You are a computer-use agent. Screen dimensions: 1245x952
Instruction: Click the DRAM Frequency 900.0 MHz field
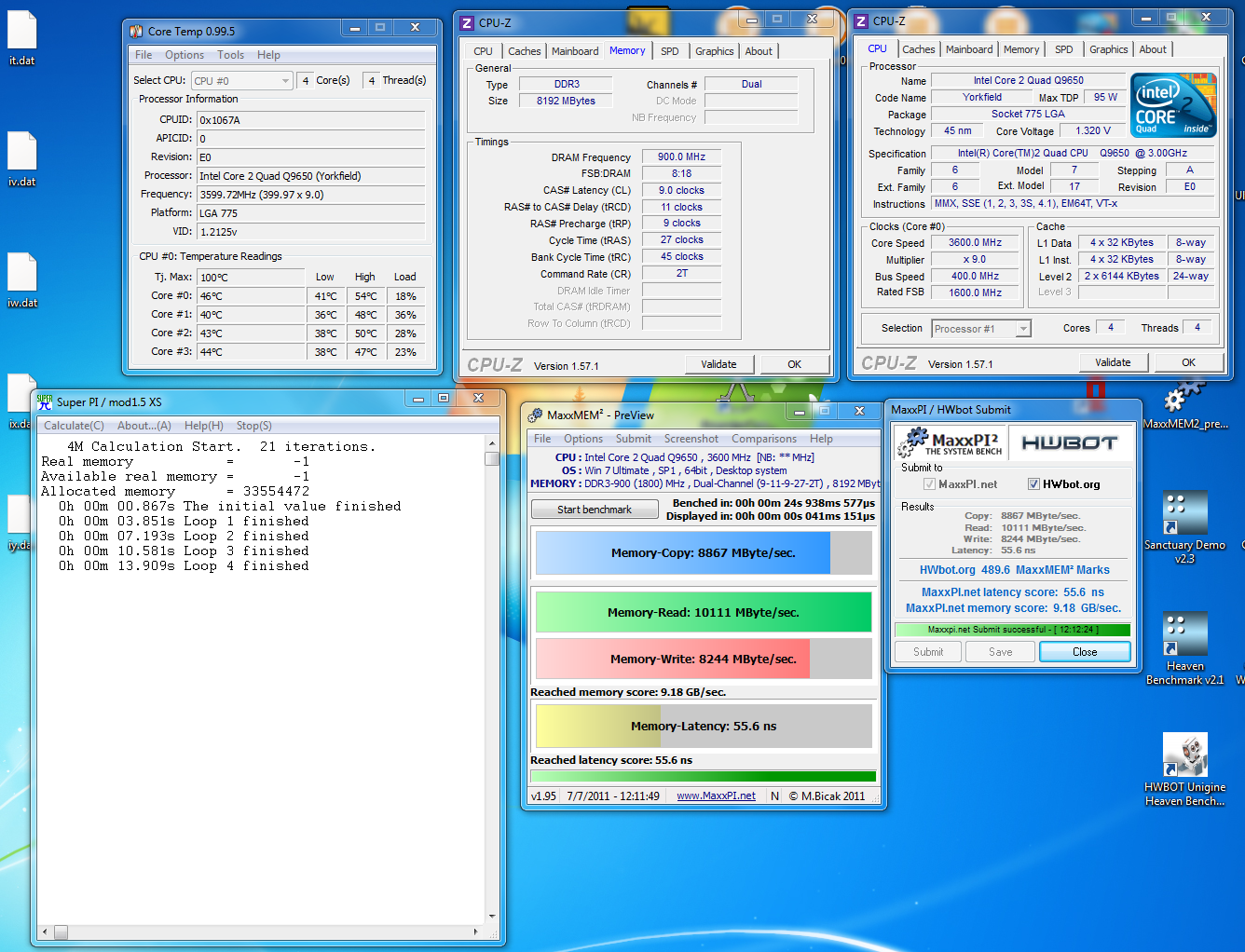[681, 157]
